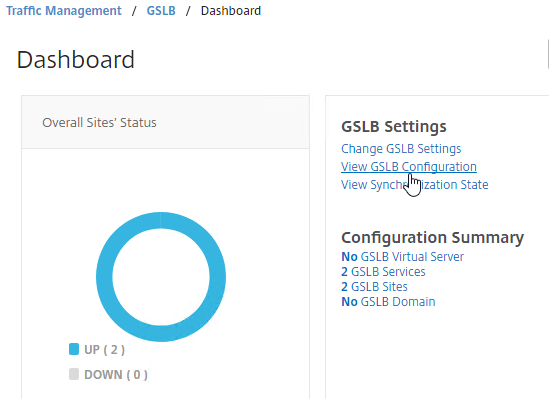Go to GSLB breadcrumb link
549x399 pixels.
pos(161,11)
